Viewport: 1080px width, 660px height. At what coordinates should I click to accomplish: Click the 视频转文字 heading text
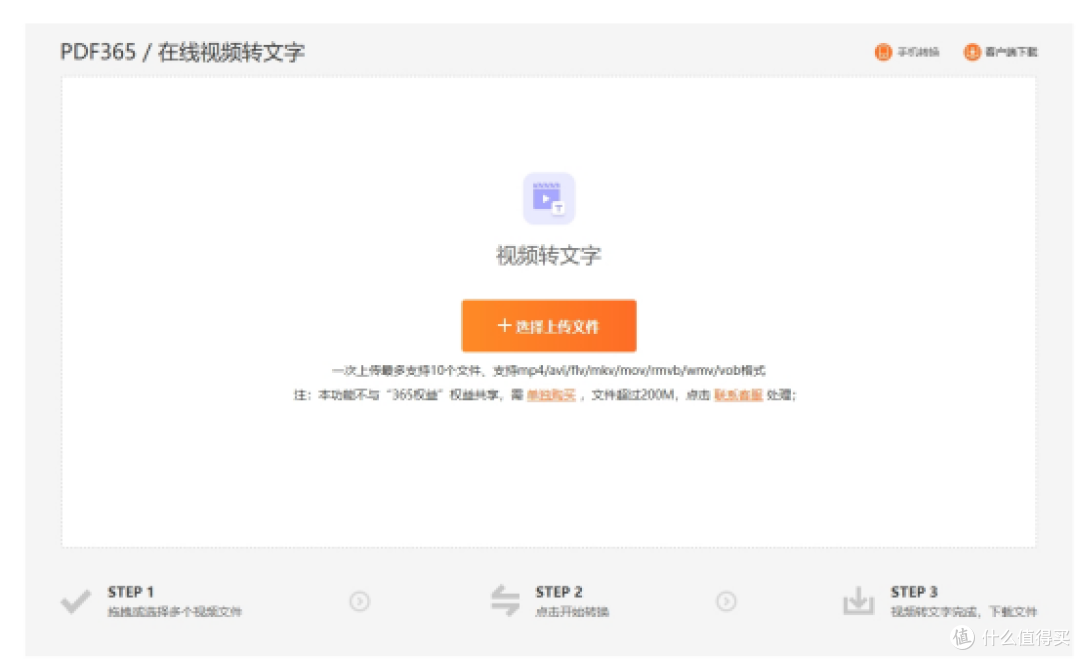pos(548,256)
